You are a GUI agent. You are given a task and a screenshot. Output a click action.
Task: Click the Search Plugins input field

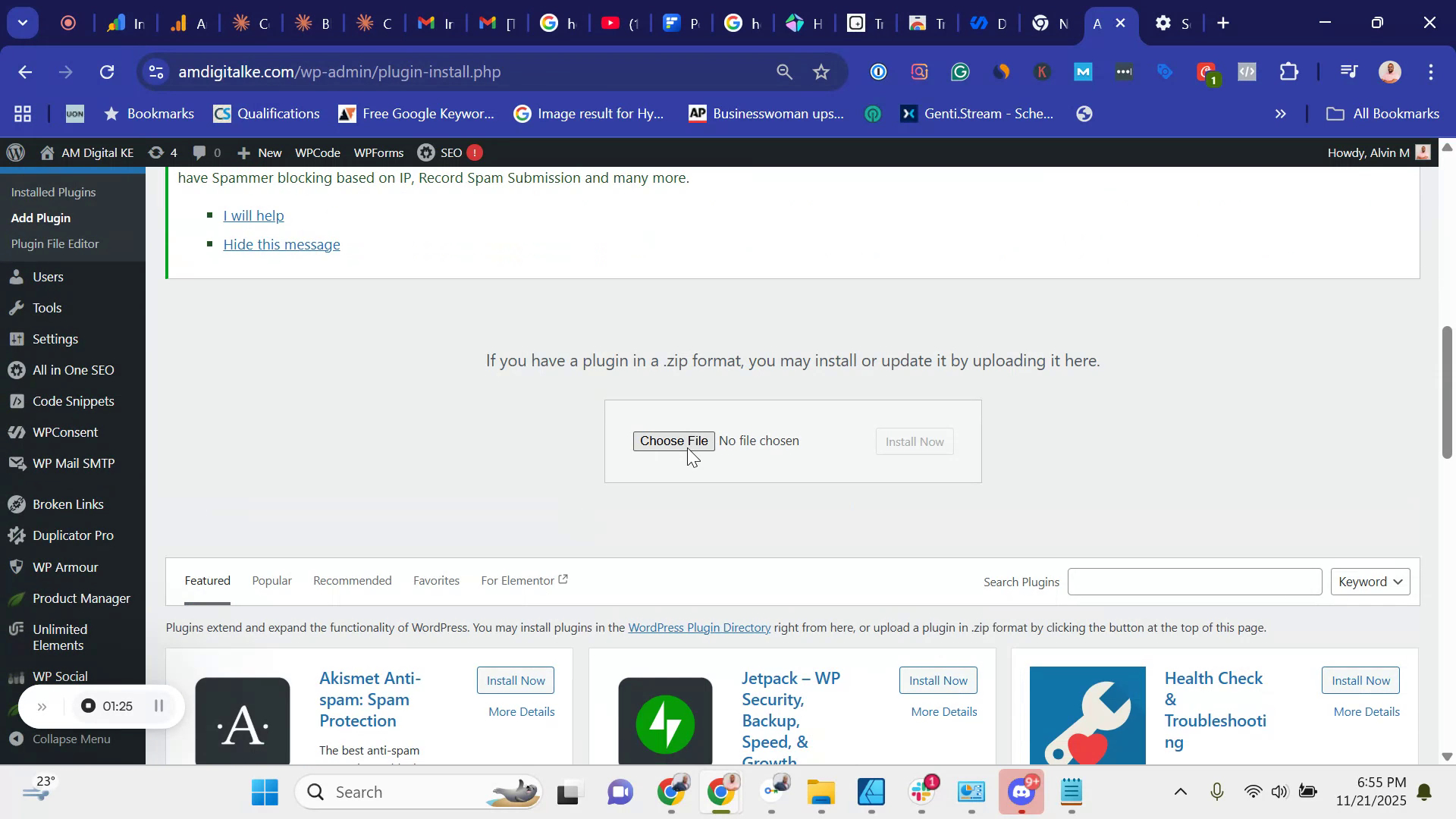(1194, 582)
